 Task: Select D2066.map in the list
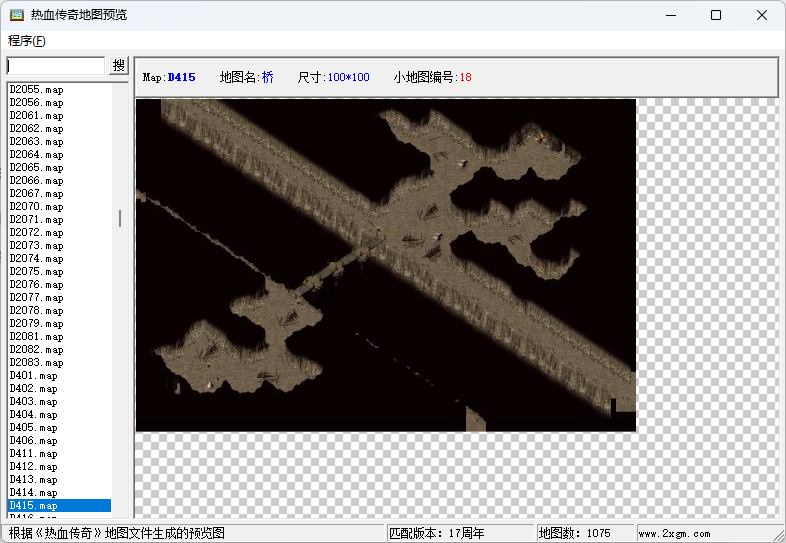click(59, 180)
